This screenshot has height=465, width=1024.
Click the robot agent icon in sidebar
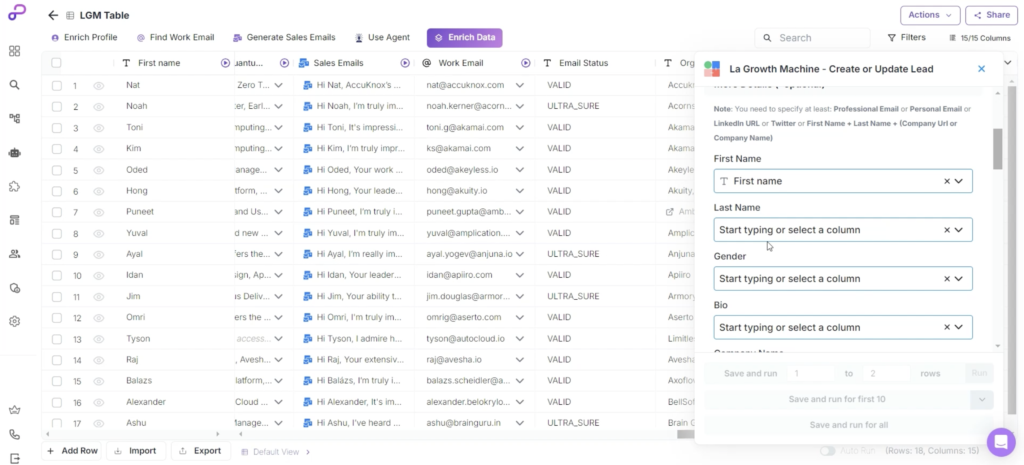point(15,153)
